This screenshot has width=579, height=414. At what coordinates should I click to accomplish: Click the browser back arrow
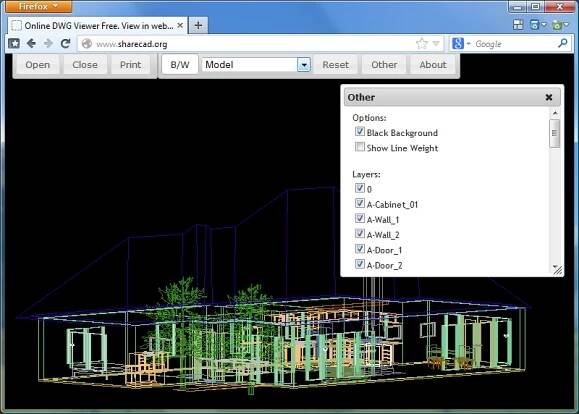click(x=31, y=44)
